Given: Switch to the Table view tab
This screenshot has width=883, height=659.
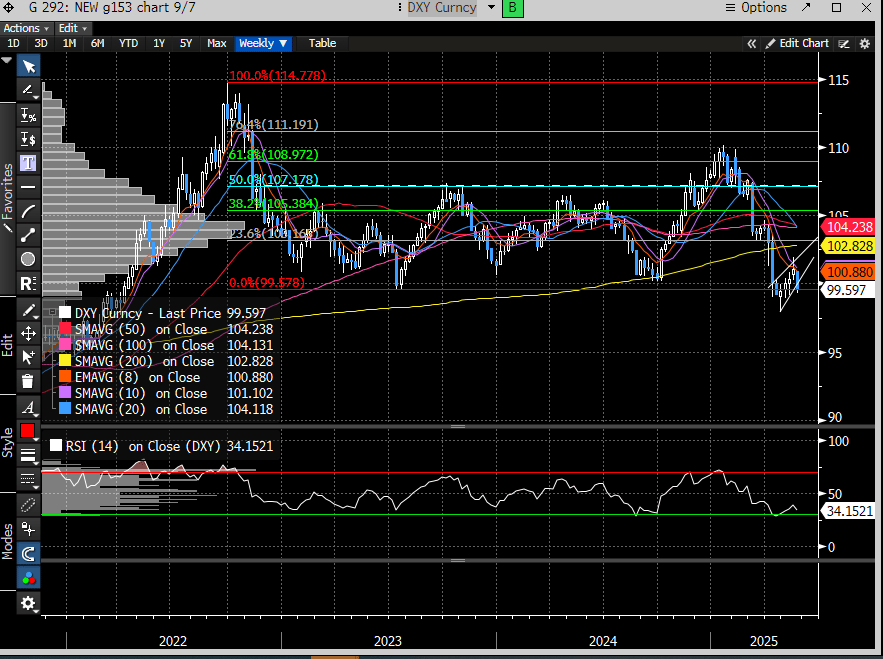Looking at the screenshot, I should 322,43.
